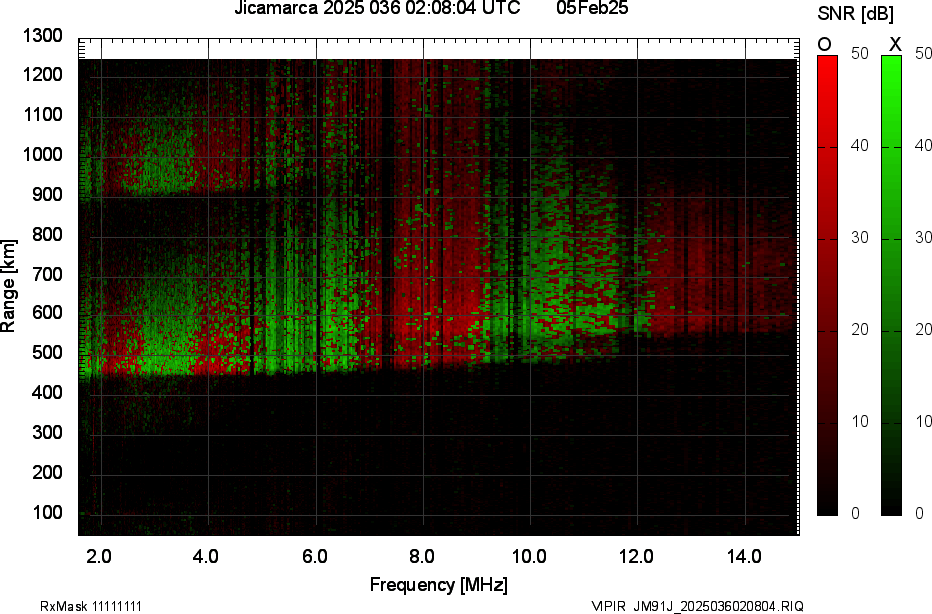Click the plot title 'Jicamarca 2025 036 02:08:04 UTC'

pos(377,8)
